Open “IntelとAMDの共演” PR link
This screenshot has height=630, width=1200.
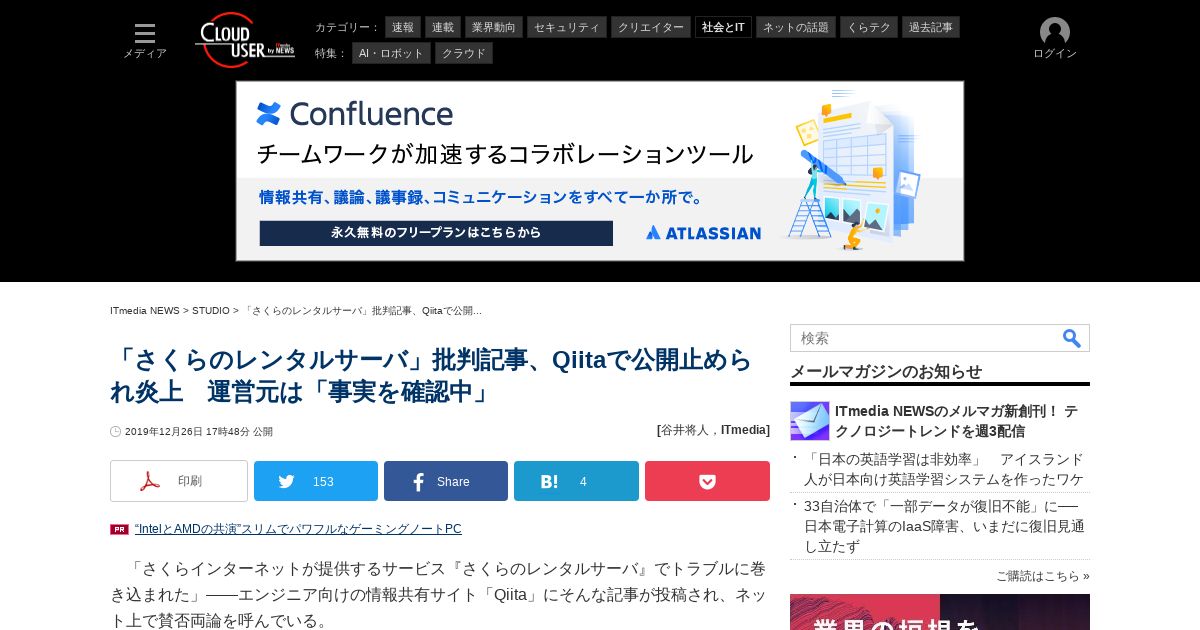coord(298,529)
